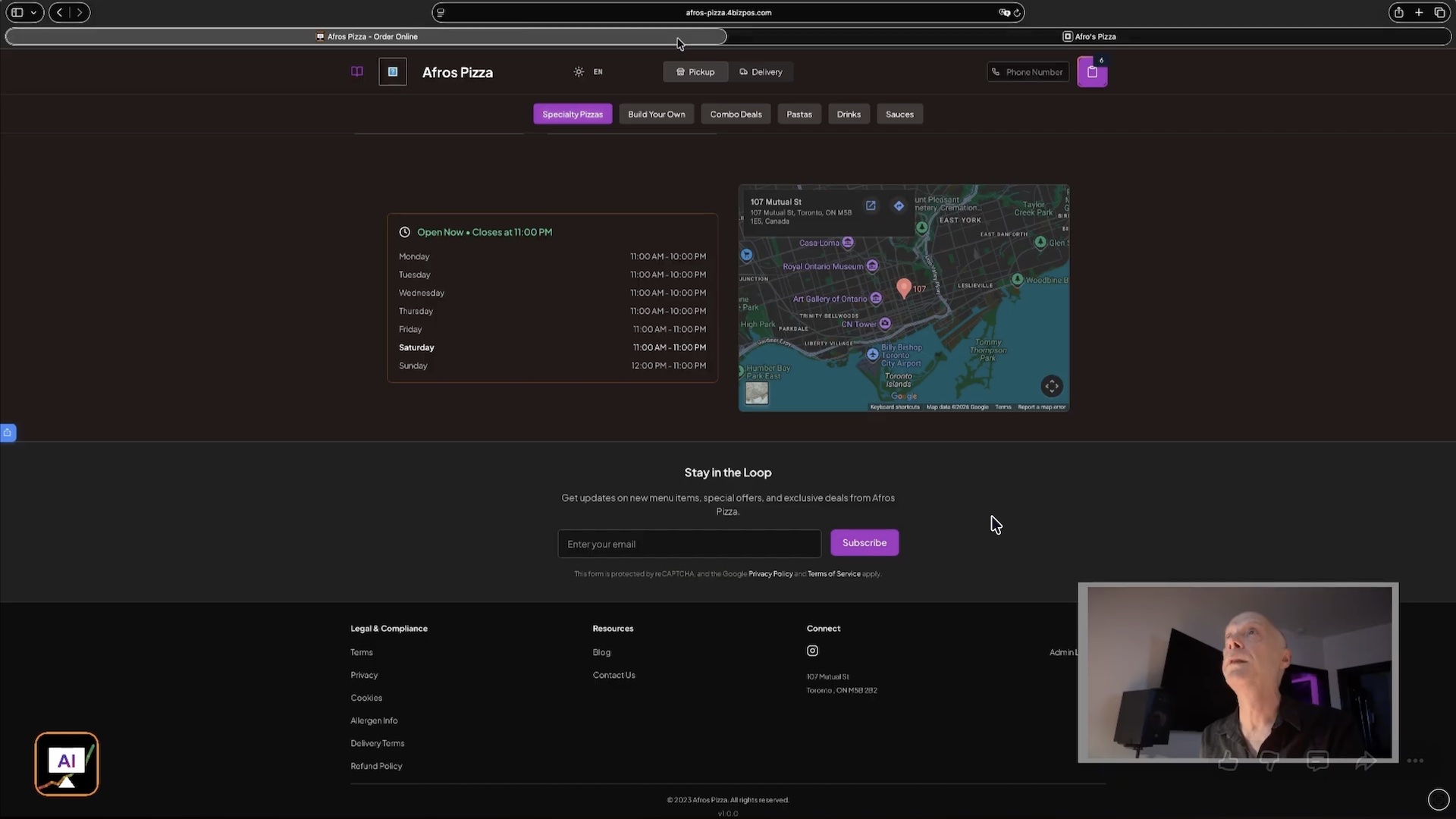Open the menu book icon beside logo
Screen dimensions: 1456x819
[x=356, y=71]
